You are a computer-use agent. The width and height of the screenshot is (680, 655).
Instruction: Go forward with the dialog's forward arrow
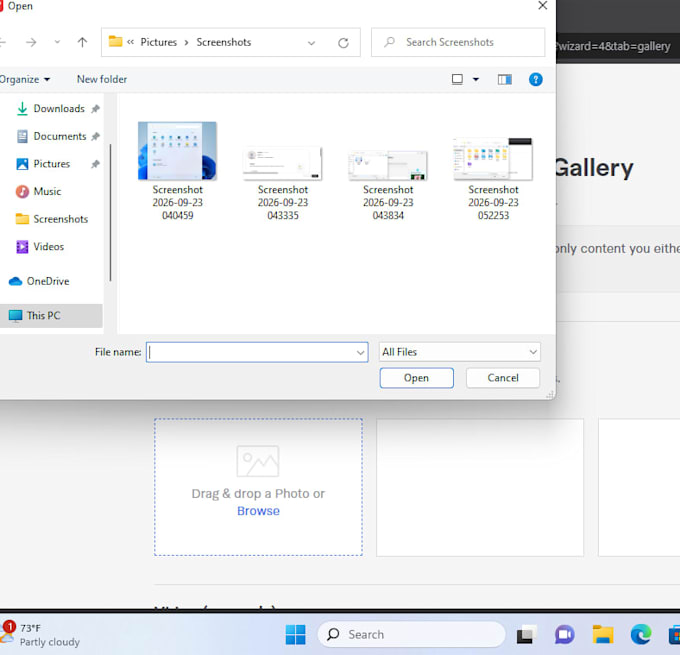click(x=31, y=43)
